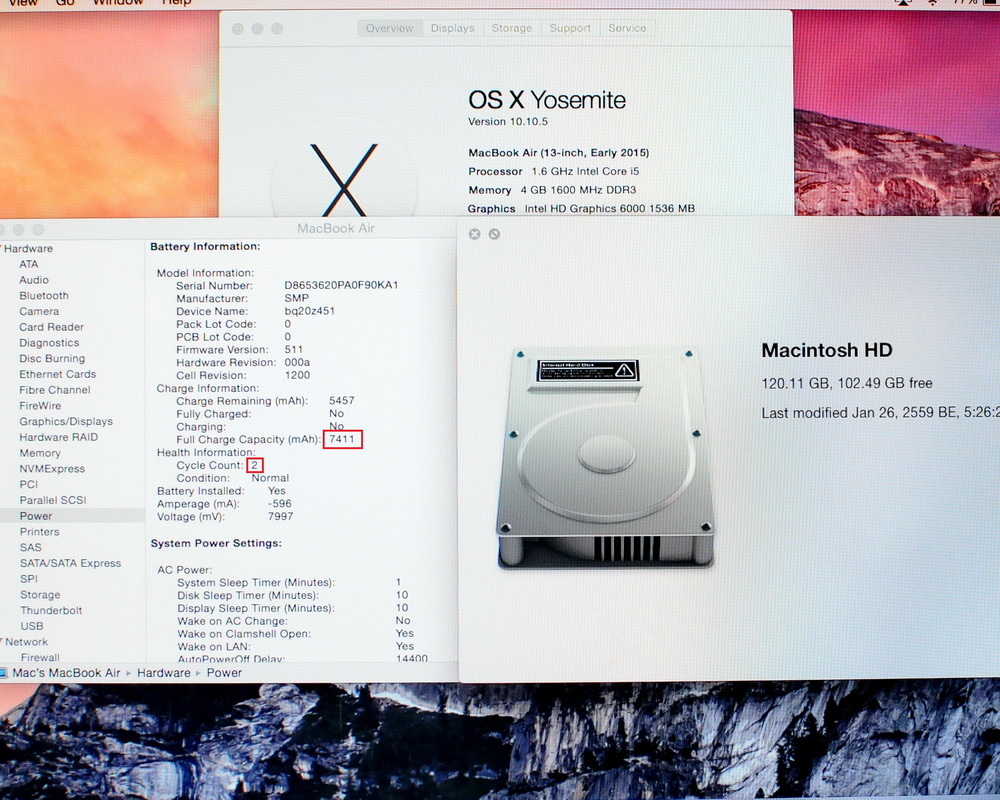Viewport: 1000px width, 800px height.
Task: Click the Amperage value -596
Action: point(279,503)
